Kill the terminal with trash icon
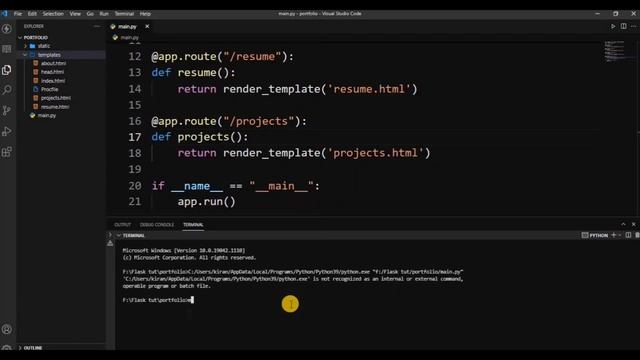The image size is (640, 360). click(637, 235)
